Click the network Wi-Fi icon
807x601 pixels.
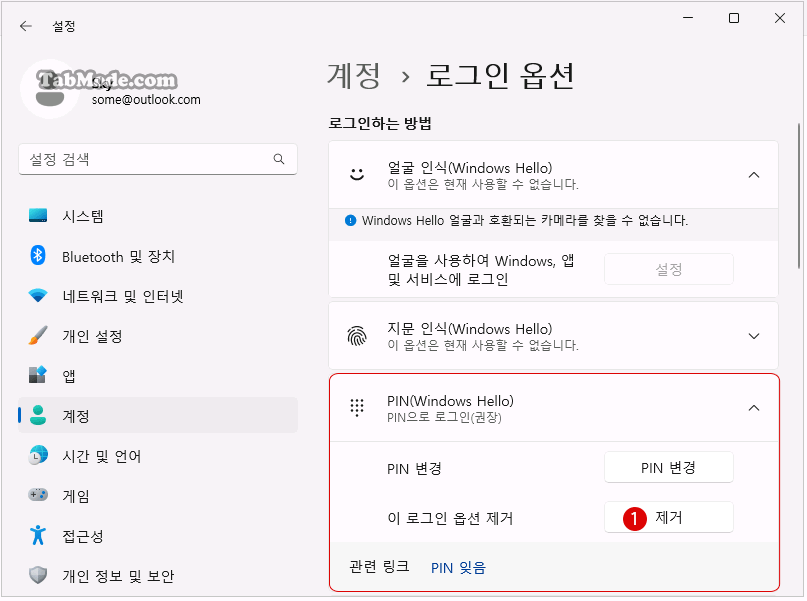coord(38,296)
